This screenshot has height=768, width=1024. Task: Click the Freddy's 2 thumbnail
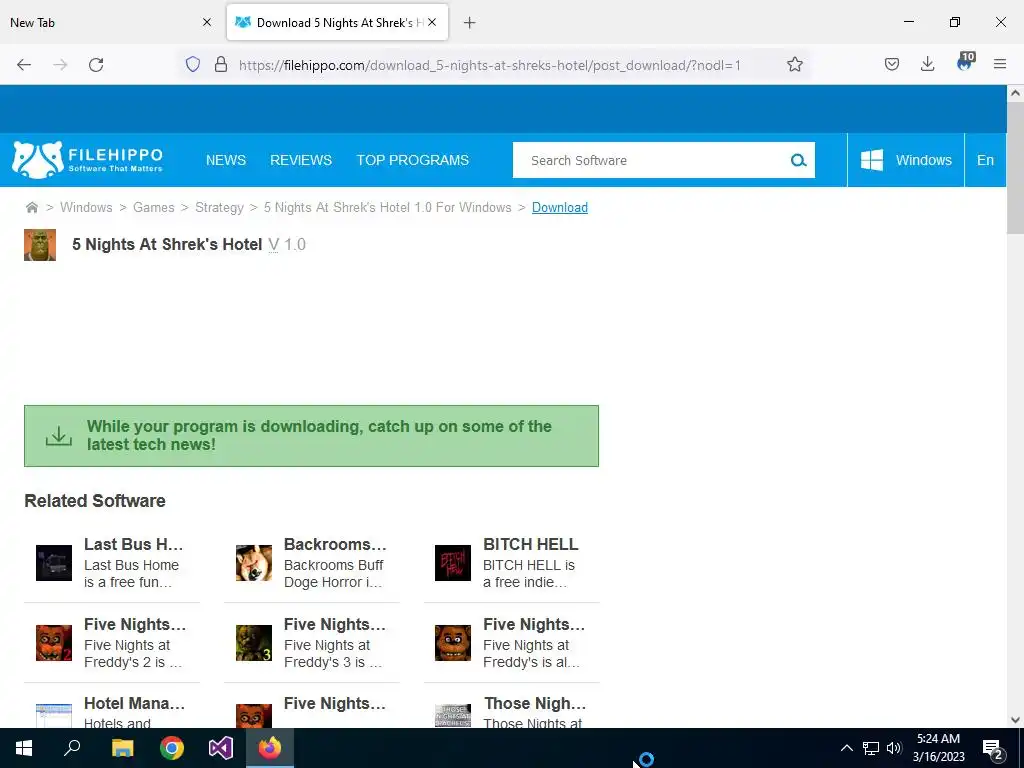[x=54, y=643]
